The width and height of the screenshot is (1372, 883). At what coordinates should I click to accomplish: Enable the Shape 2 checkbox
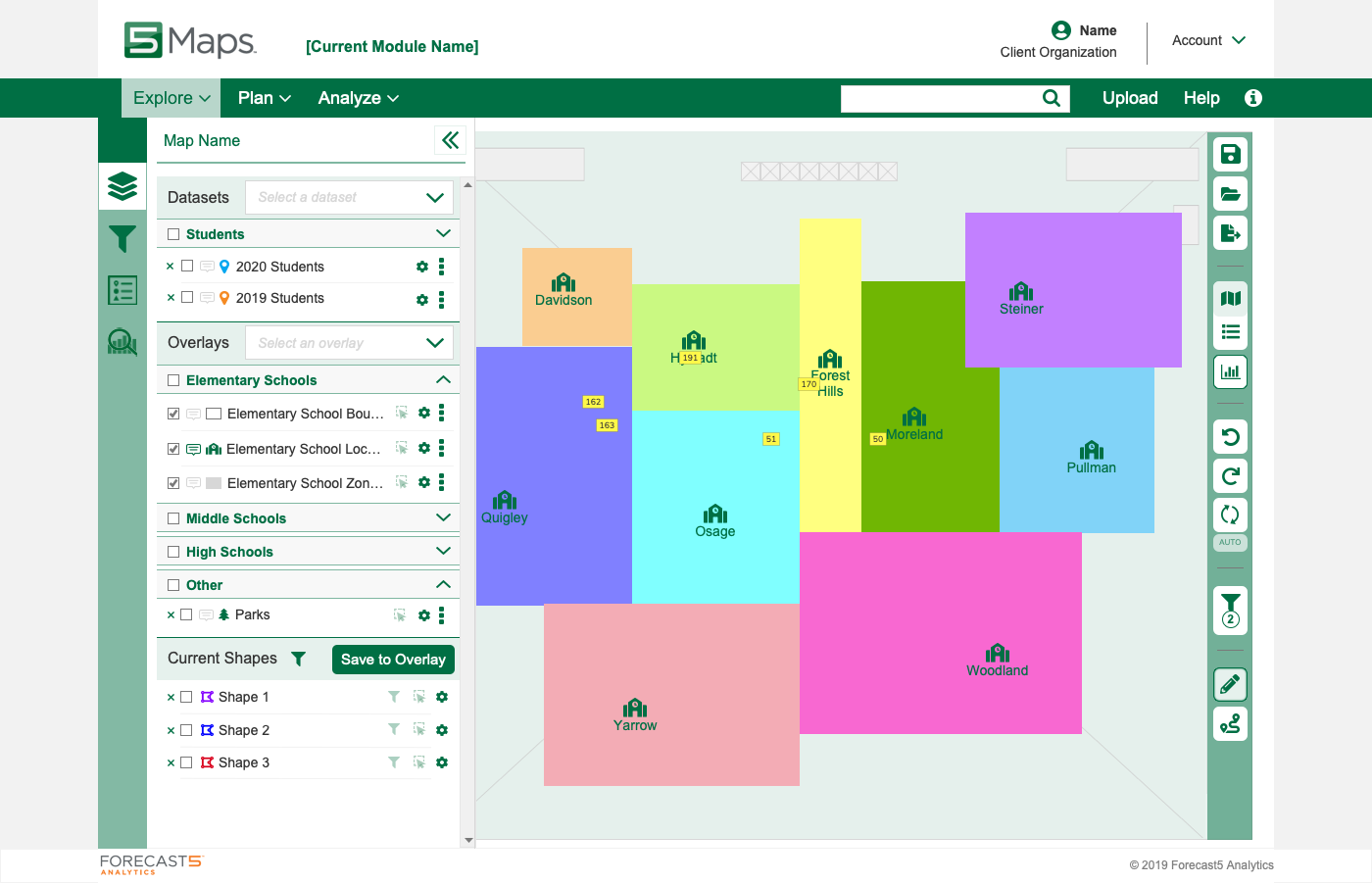[x=186, y=730]
